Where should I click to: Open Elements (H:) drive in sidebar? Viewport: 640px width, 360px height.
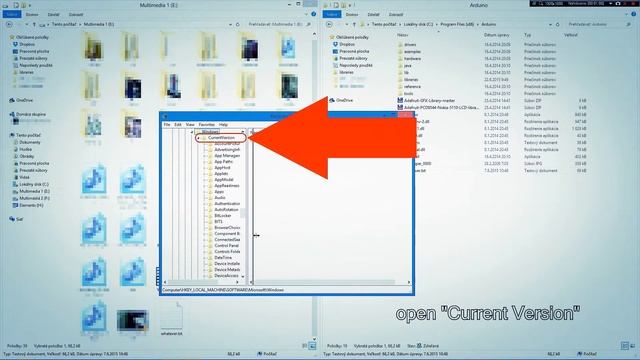(x=31, y=205)
